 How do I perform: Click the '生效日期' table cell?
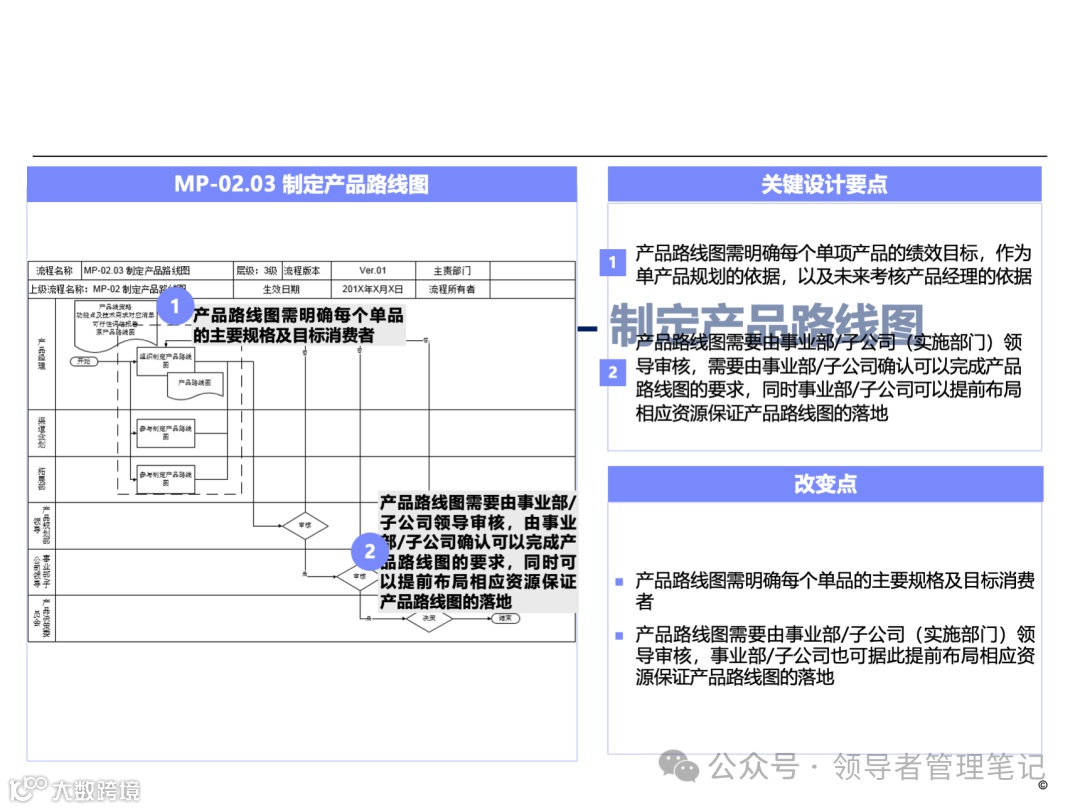282,289
